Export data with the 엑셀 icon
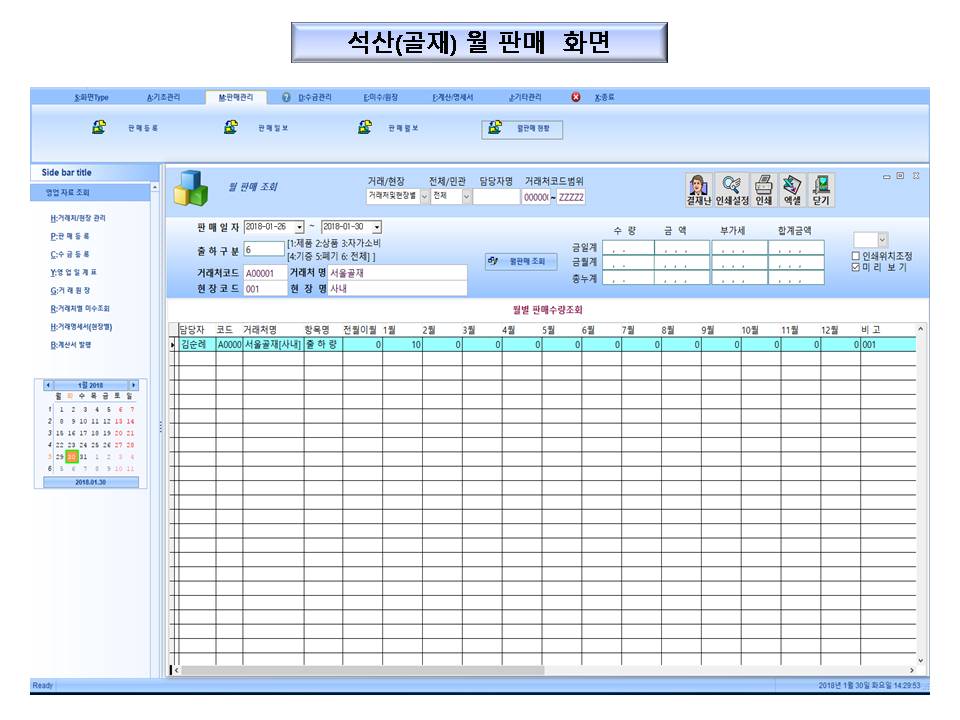The image size is (960, 720). tap(792, 189)
